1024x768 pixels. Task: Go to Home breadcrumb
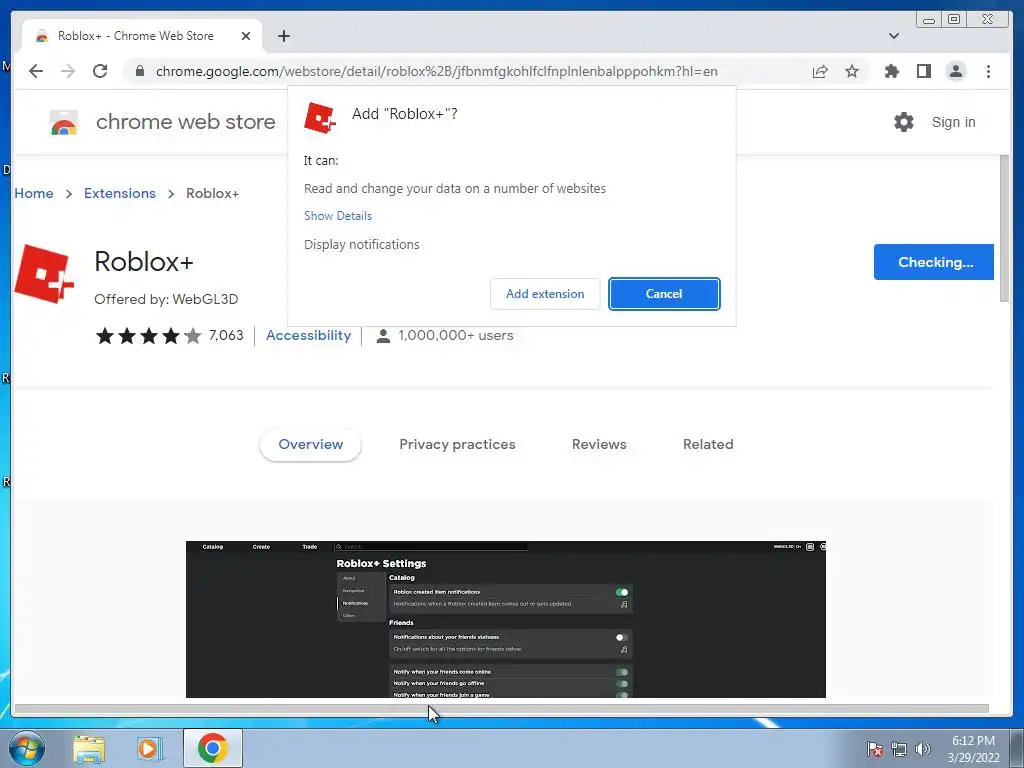(34, 193)
